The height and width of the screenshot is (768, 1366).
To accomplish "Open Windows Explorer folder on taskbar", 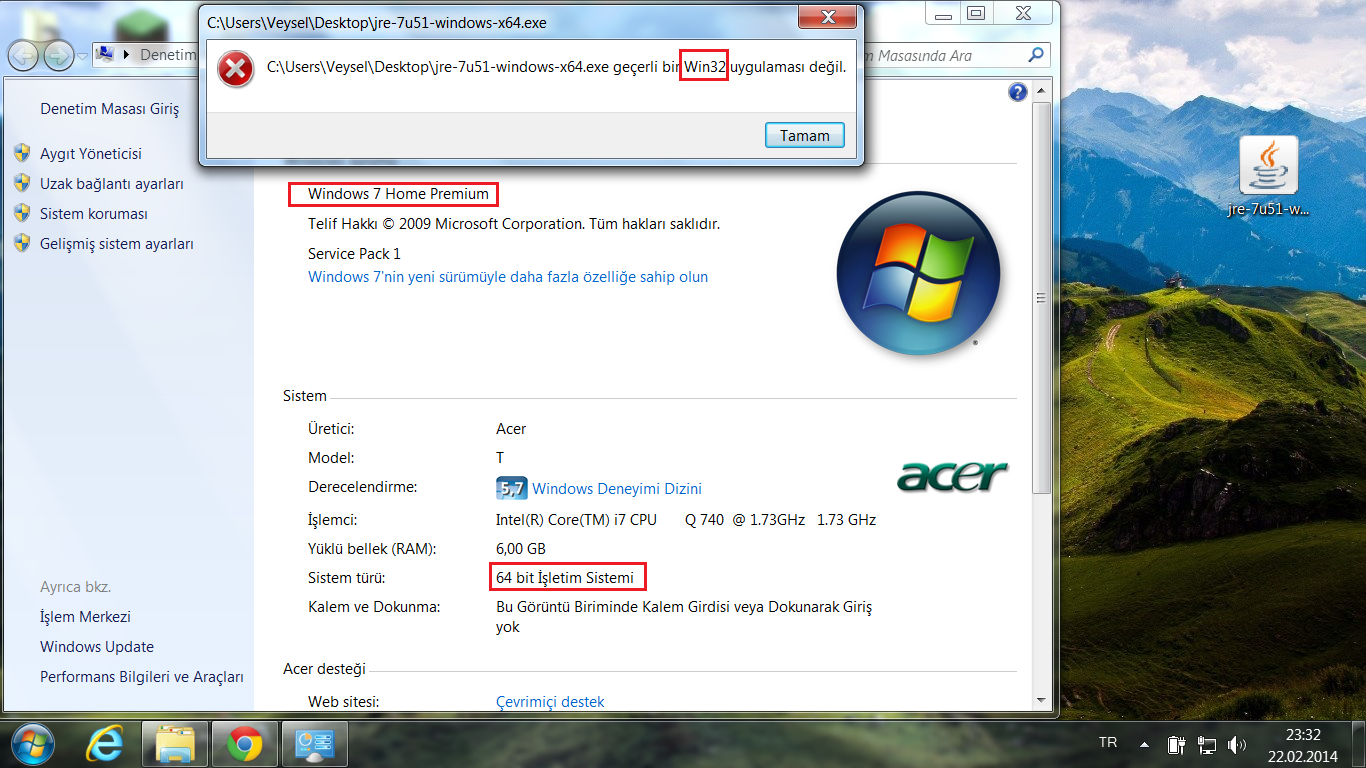I will (x=175, y=743).
